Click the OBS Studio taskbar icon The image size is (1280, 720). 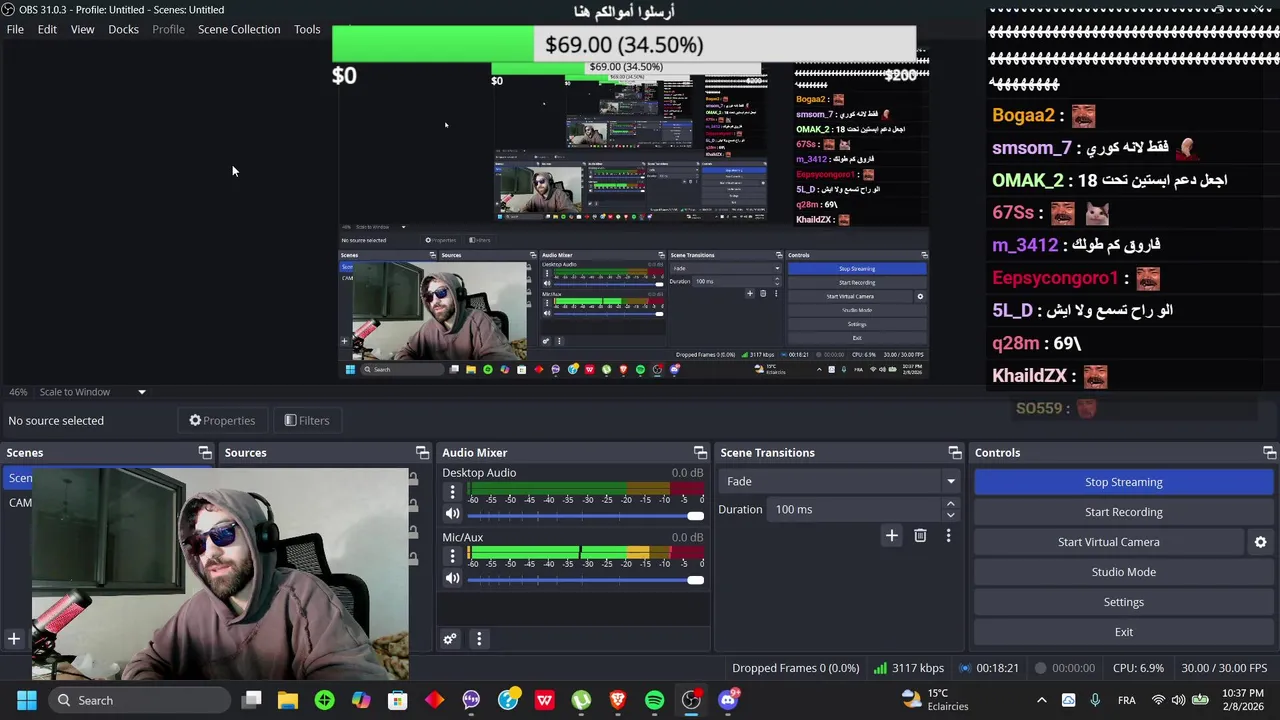click(x=691, y=700)
